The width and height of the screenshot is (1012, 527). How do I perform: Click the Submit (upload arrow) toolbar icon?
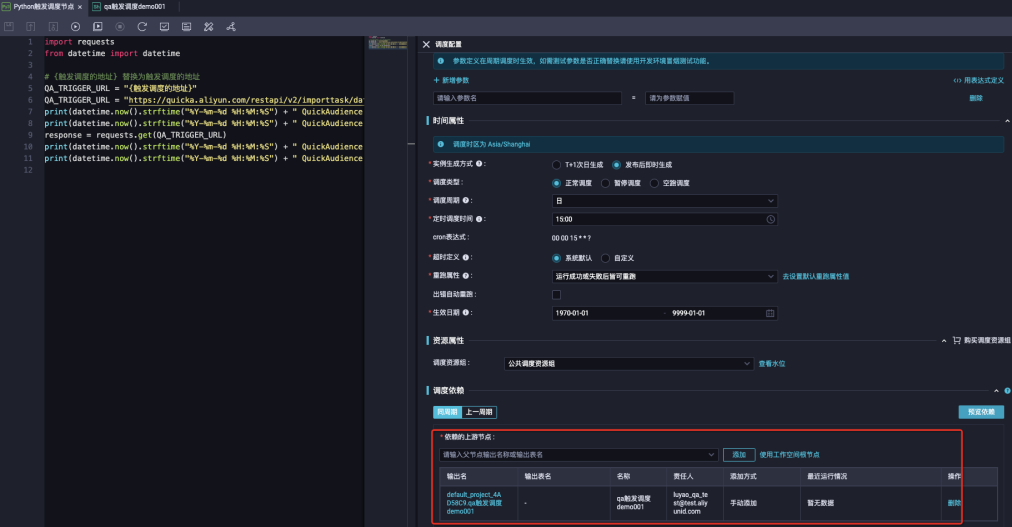pyautogui.click(x=30, y=26)
